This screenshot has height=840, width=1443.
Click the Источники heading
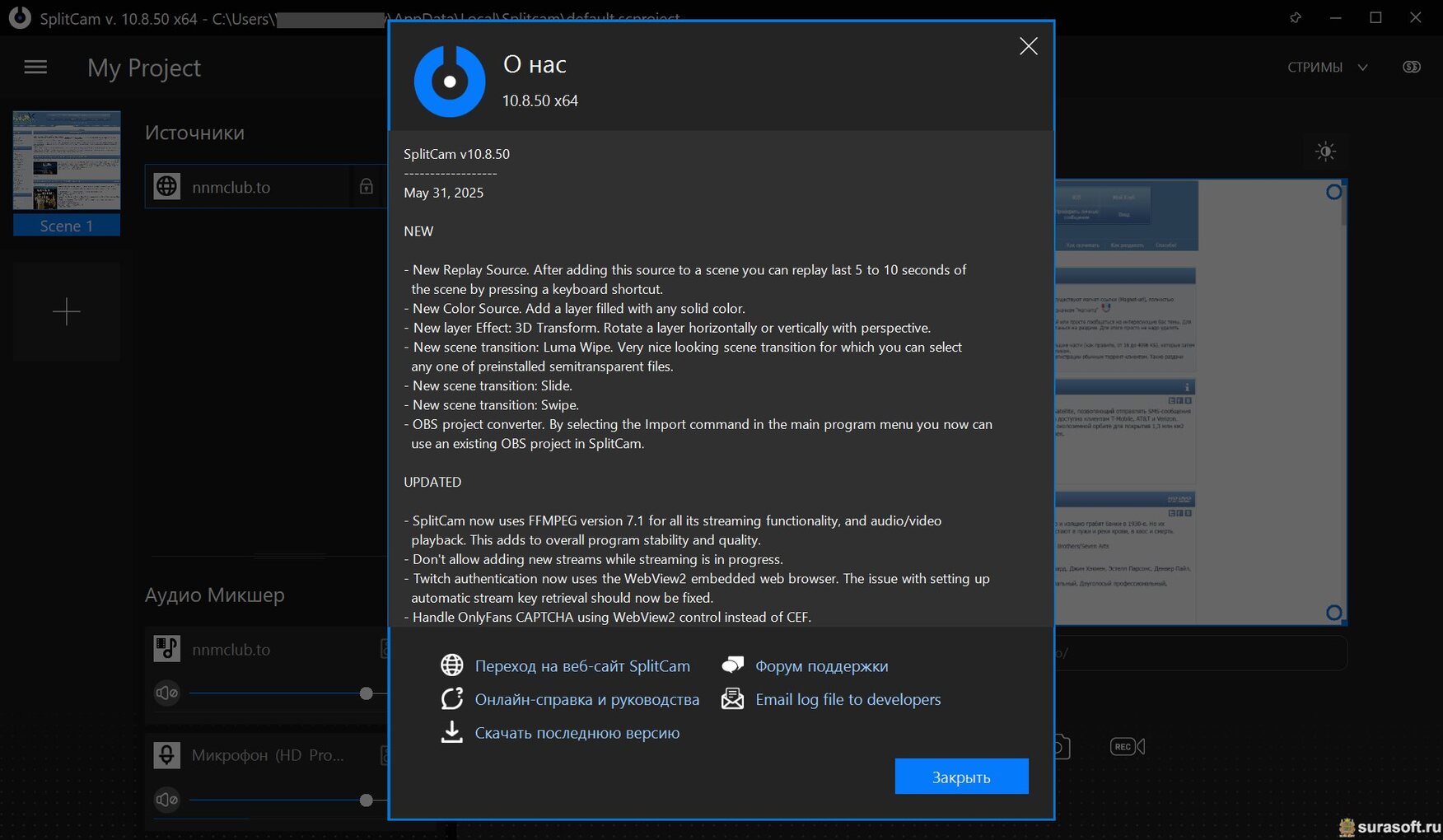(x=194, y=133)
